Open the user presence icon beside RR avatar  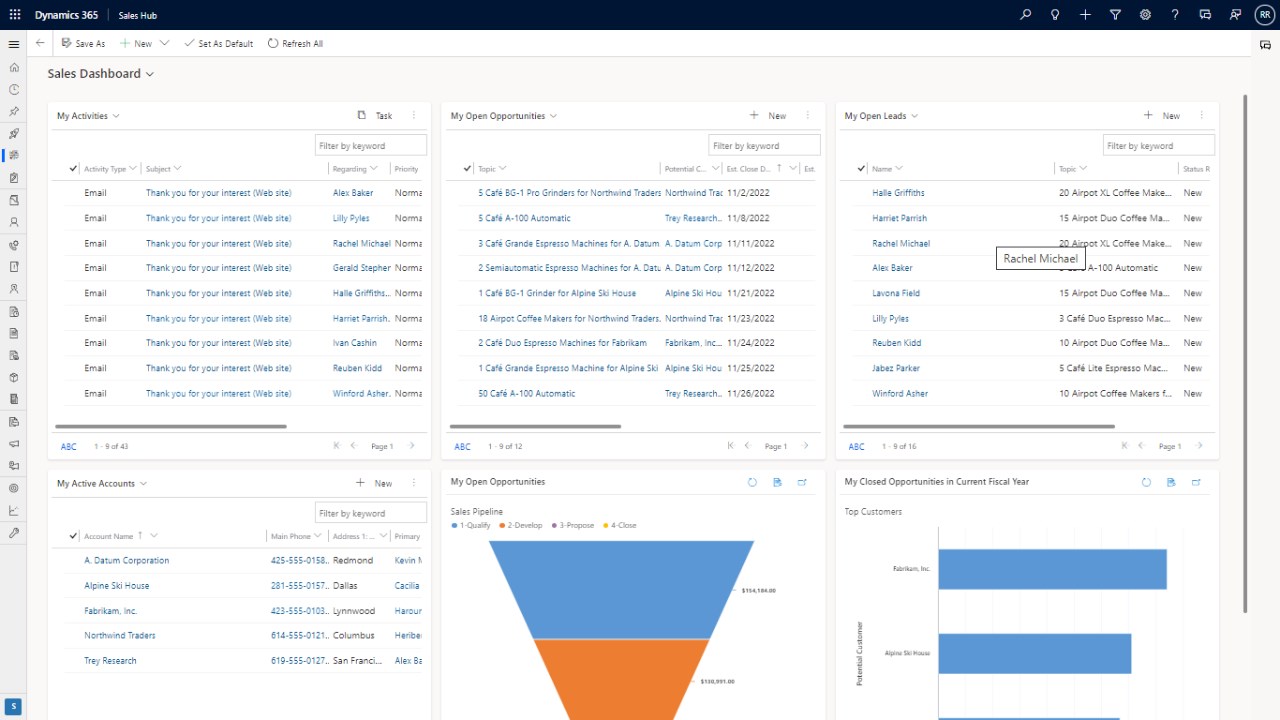click(x=1235, y=15)
